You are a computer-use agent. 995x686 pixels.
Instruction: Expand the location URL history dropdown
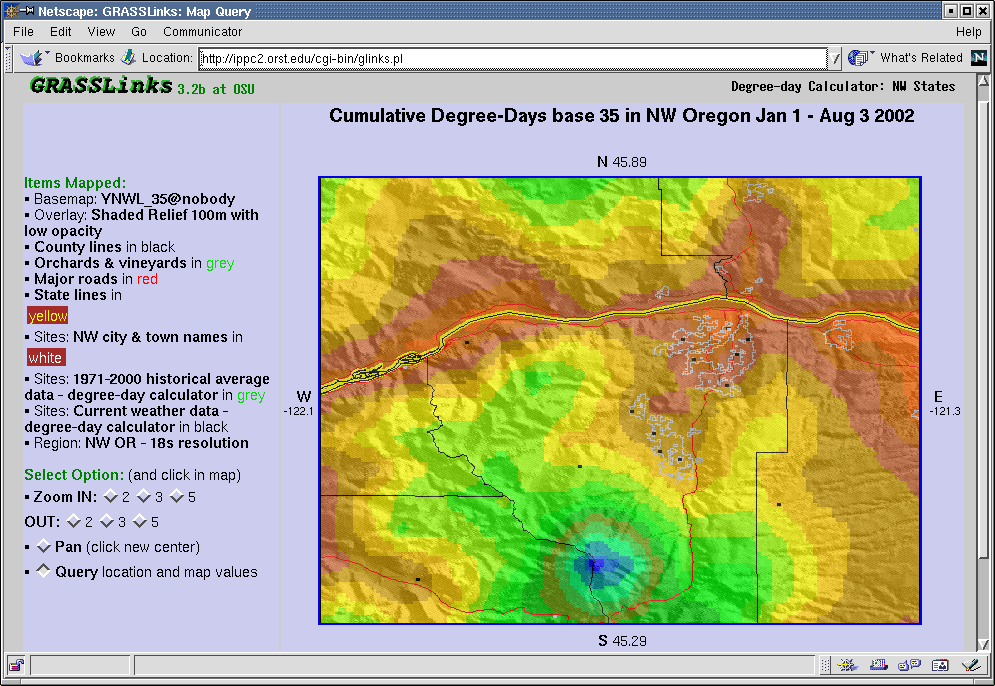point(835,58)
